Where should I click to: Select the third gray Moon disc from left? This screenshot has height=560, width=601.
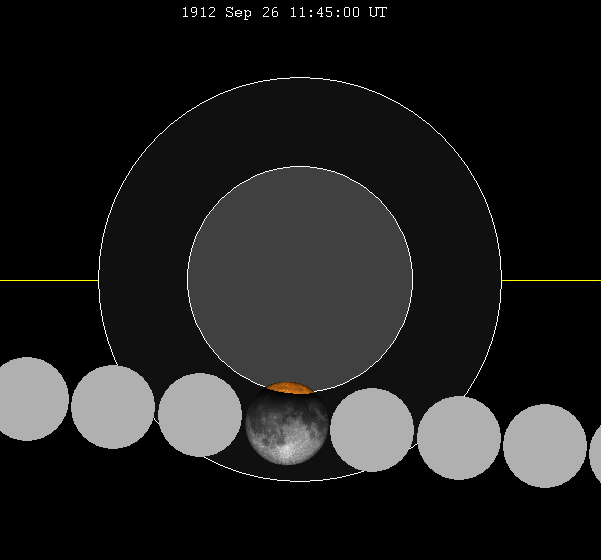point(200,415)
